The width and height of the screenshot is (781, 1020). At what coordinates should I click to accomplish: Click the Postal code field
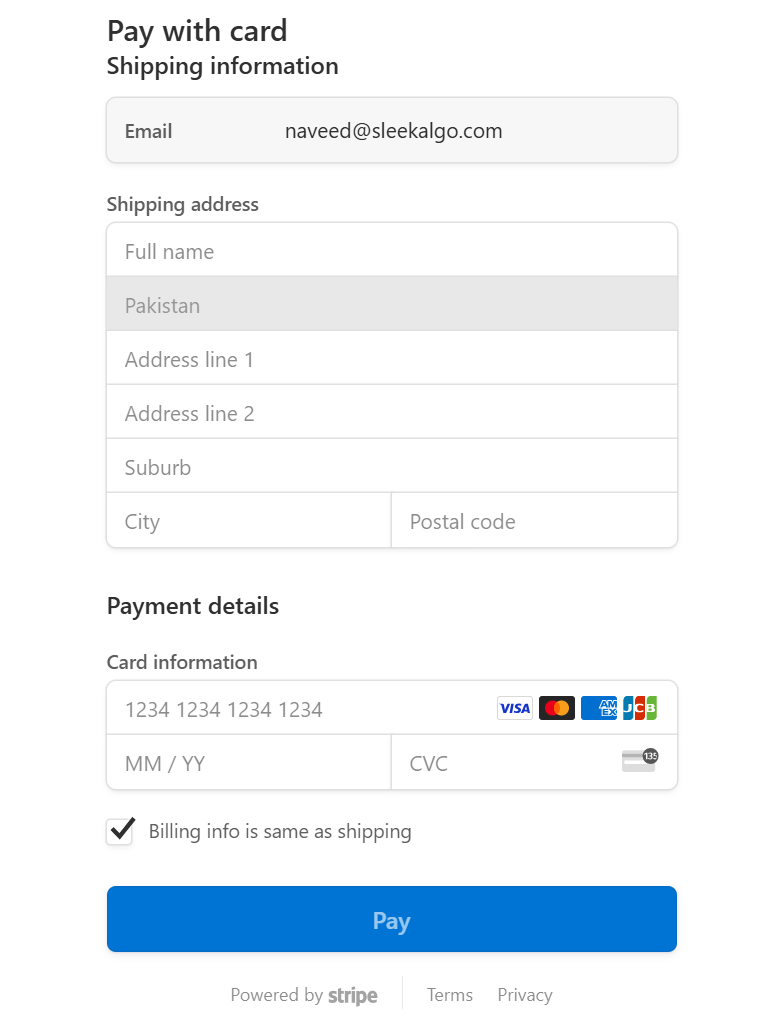point(534,521)
